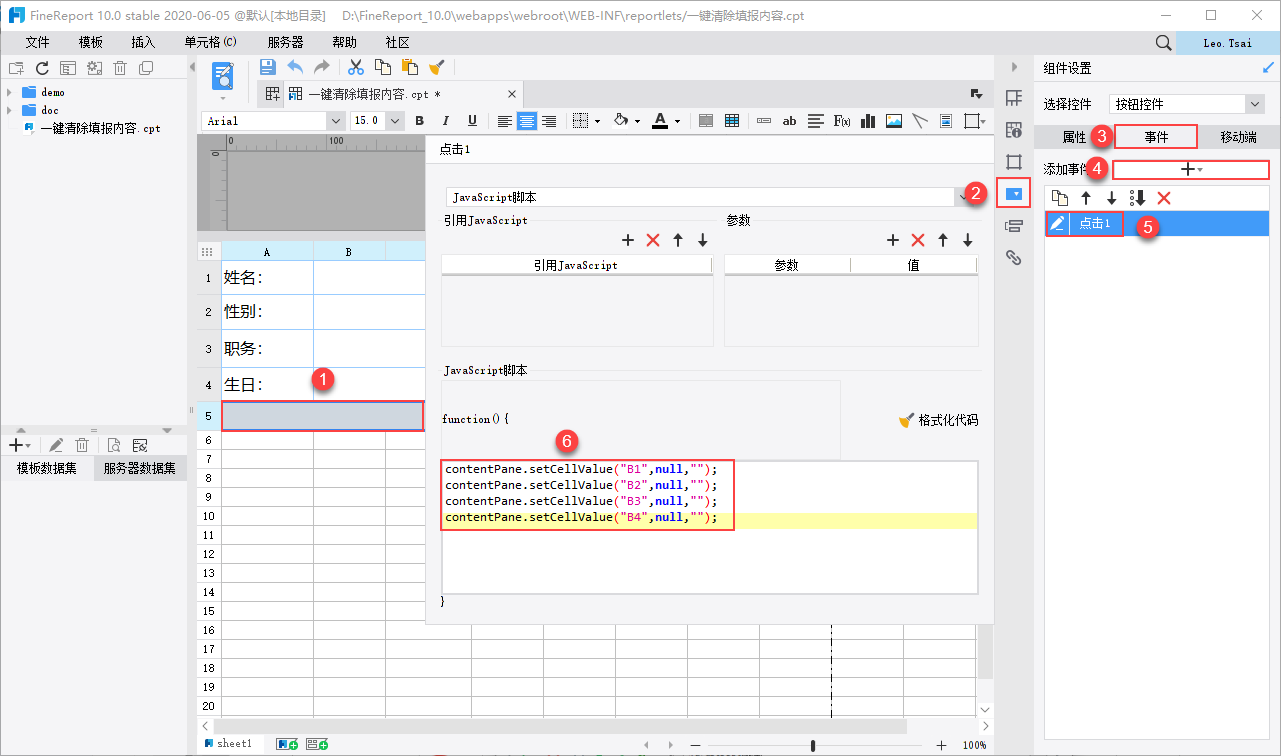Click the Undo arrow icon
This screenshot has width=1281, height=756.
[295, 67]
